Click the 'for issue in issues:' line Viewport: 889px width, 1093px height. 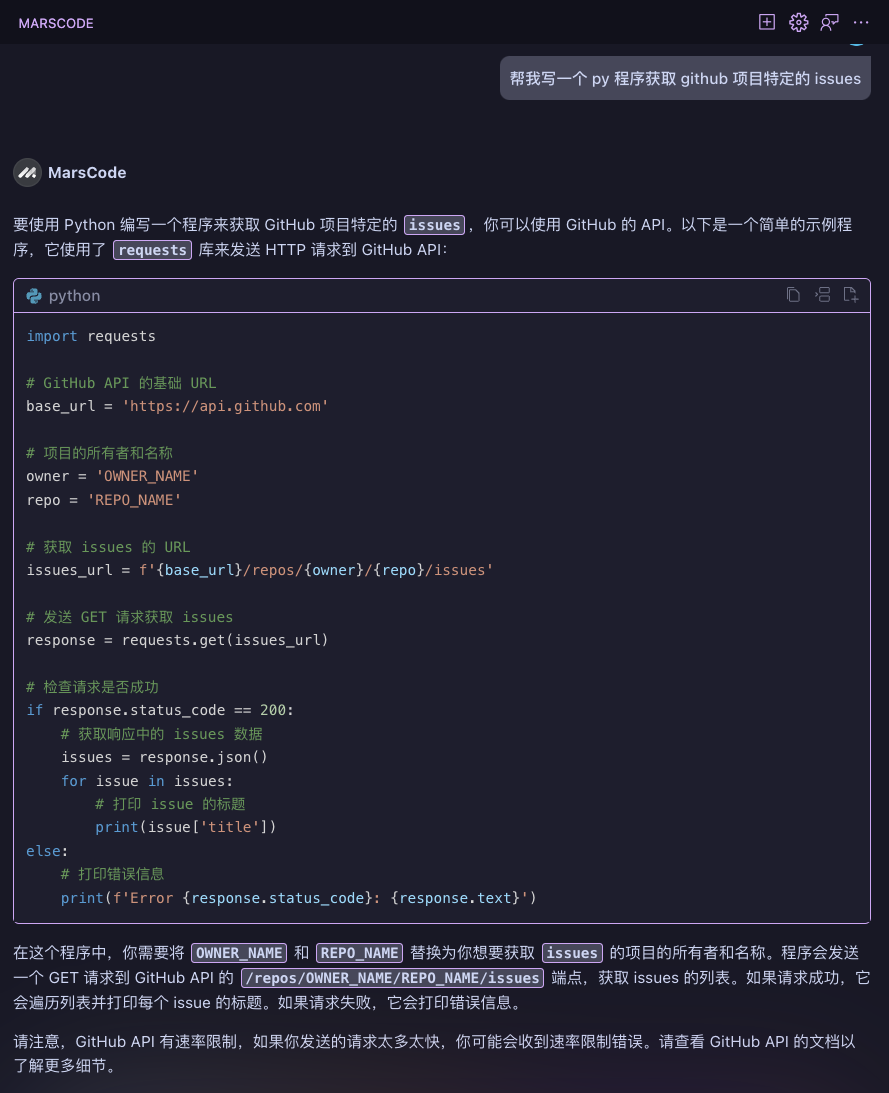click(x=147, y=781)
